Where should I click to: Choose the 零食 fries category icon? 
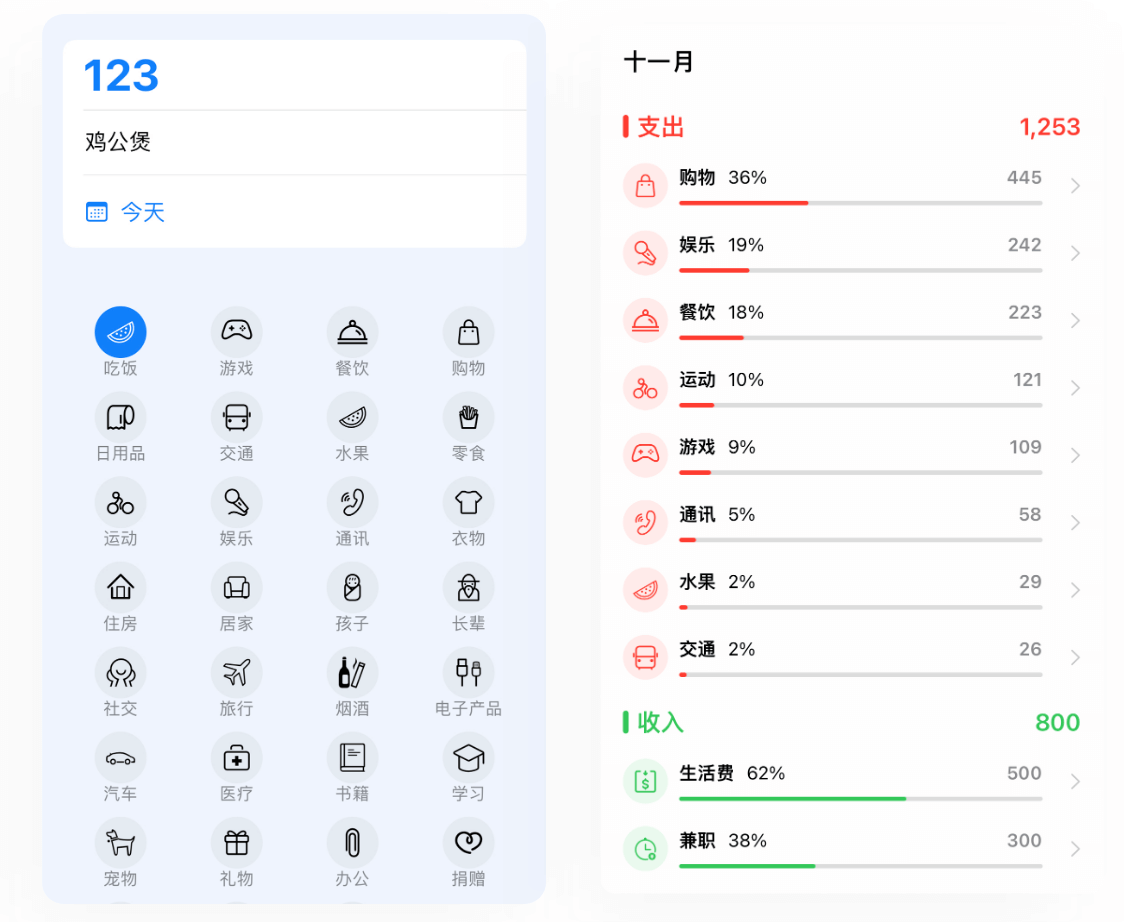click(x=468, y=417)
